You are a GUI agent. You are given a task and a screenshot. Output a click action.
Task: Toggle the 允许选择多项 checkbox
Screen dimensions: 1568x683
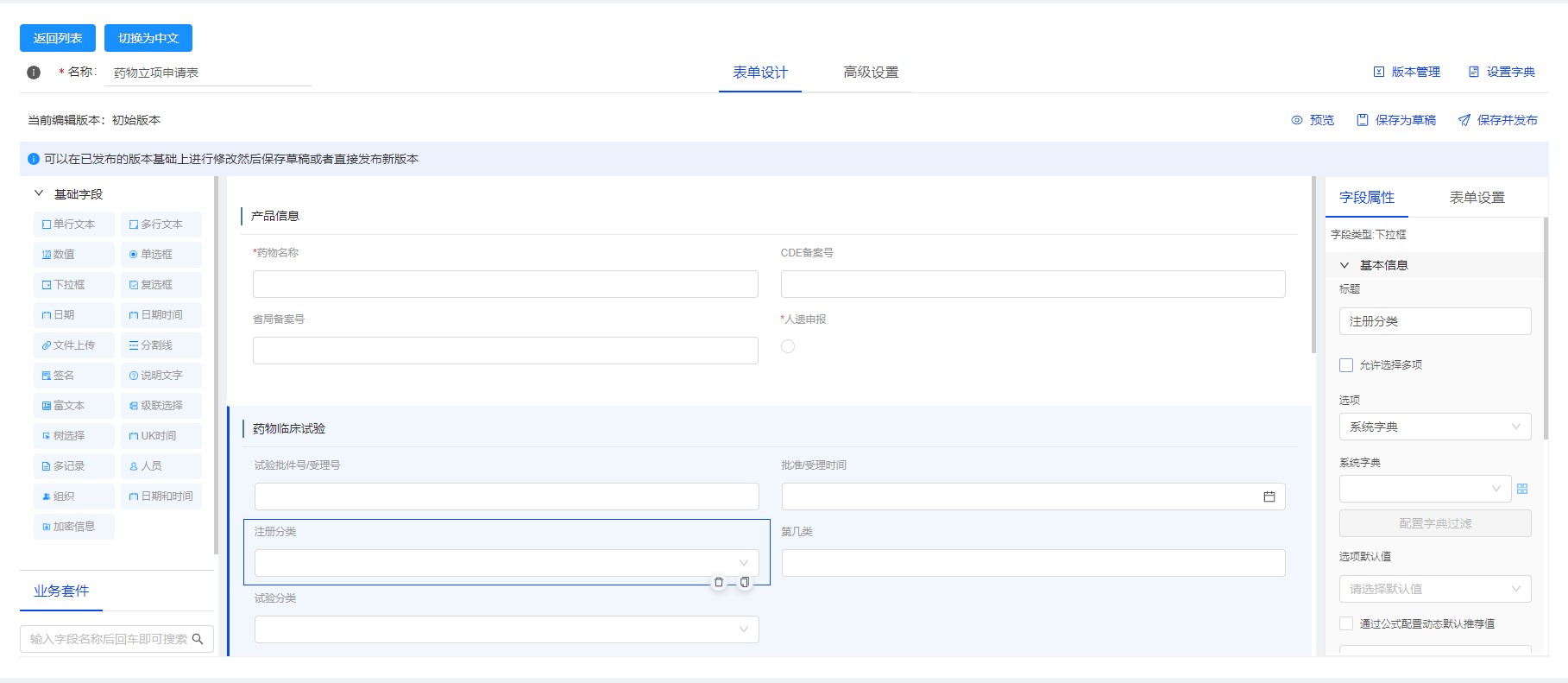[1346, 365]
